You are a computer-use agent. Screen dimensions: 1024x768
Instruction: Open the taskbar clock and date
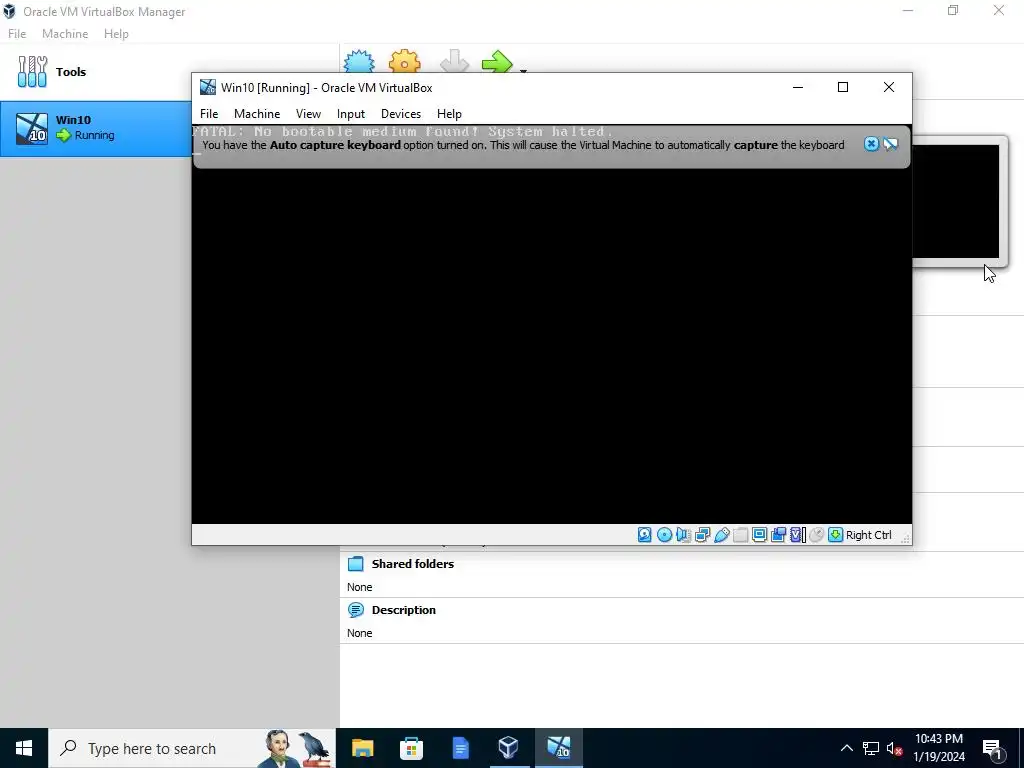click(x=939, y=748)
